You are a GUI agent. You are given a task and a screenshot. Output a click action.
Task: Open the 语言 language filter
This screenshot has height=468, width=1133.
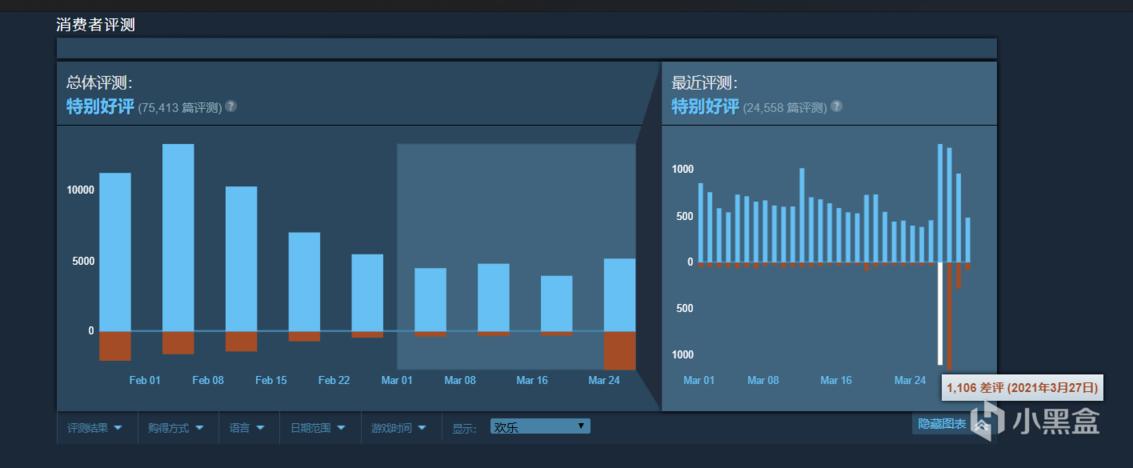[x=246, y=427]
